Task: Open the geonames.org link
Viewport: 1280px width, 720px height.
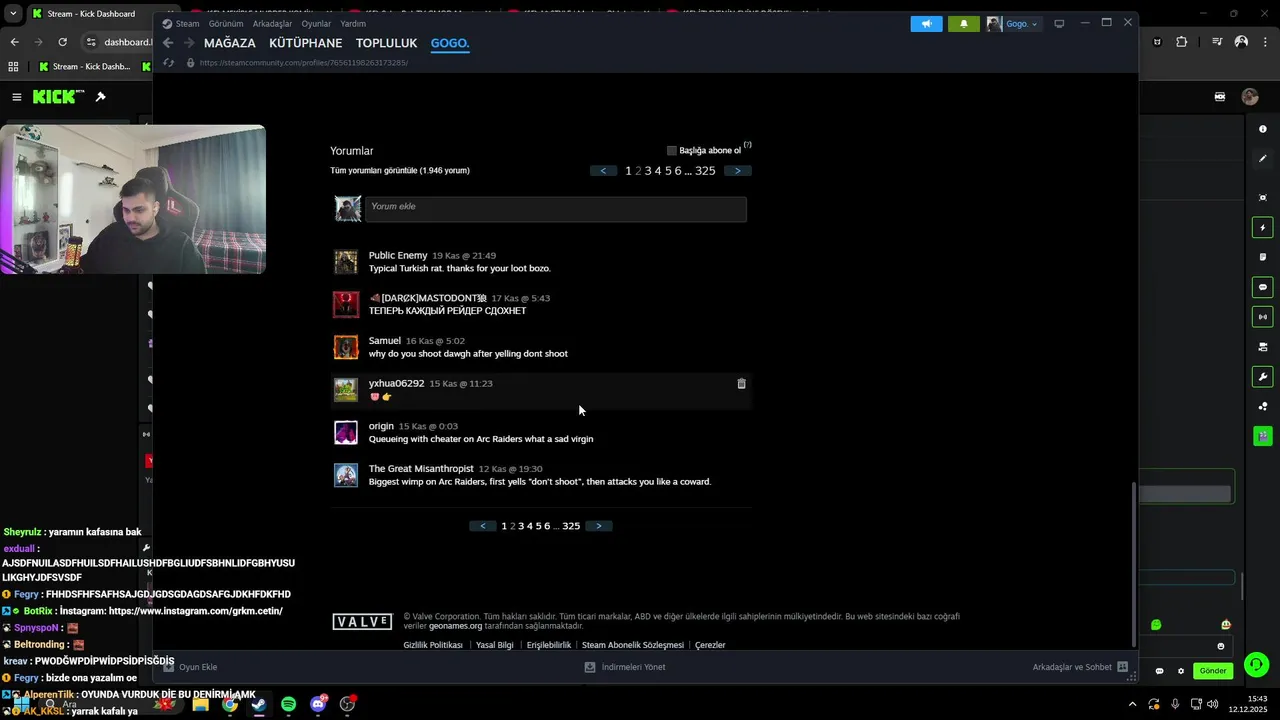Action: 456,626
